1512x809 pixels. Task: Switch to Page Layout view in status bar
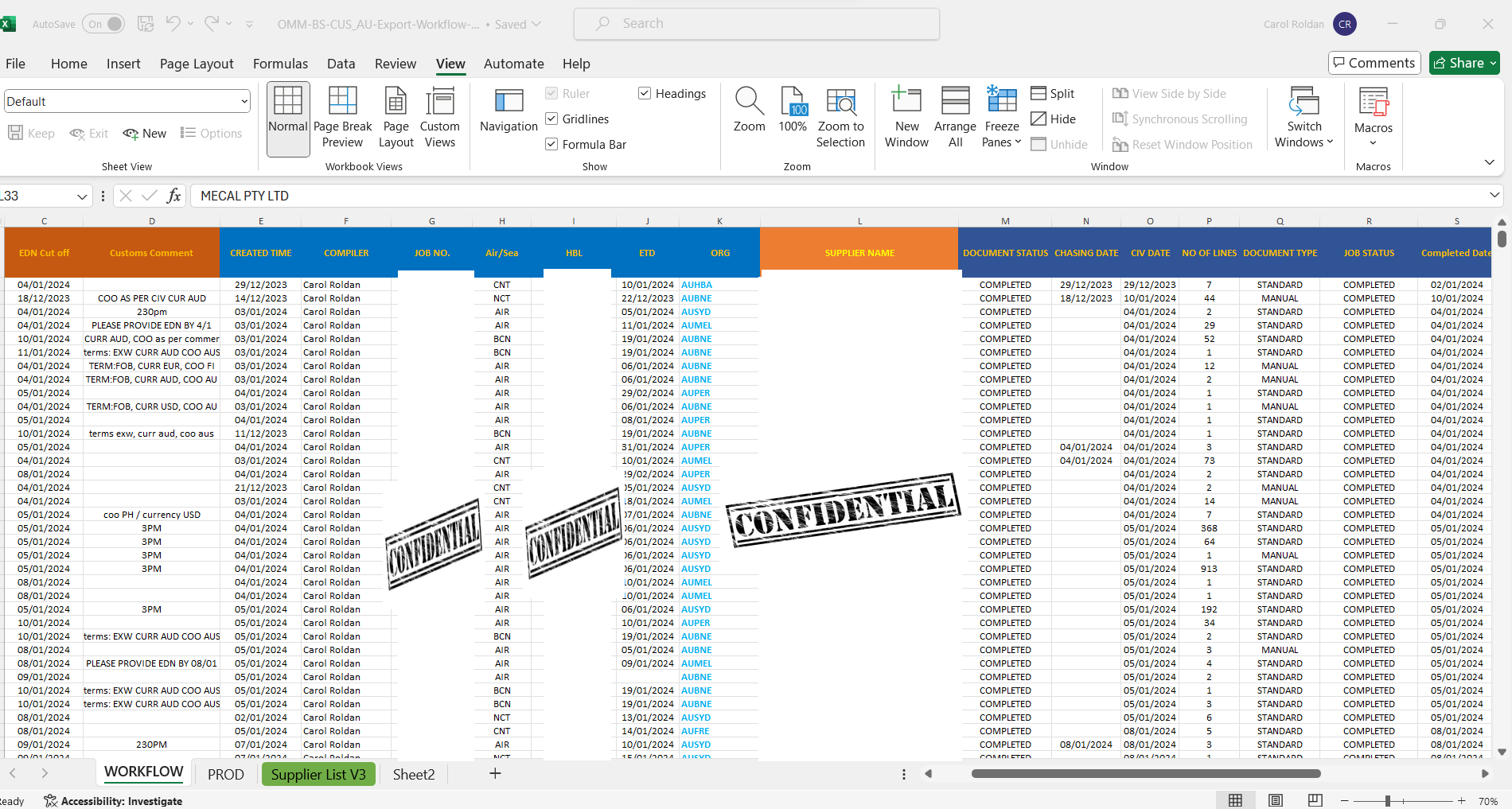(1276, 800)
